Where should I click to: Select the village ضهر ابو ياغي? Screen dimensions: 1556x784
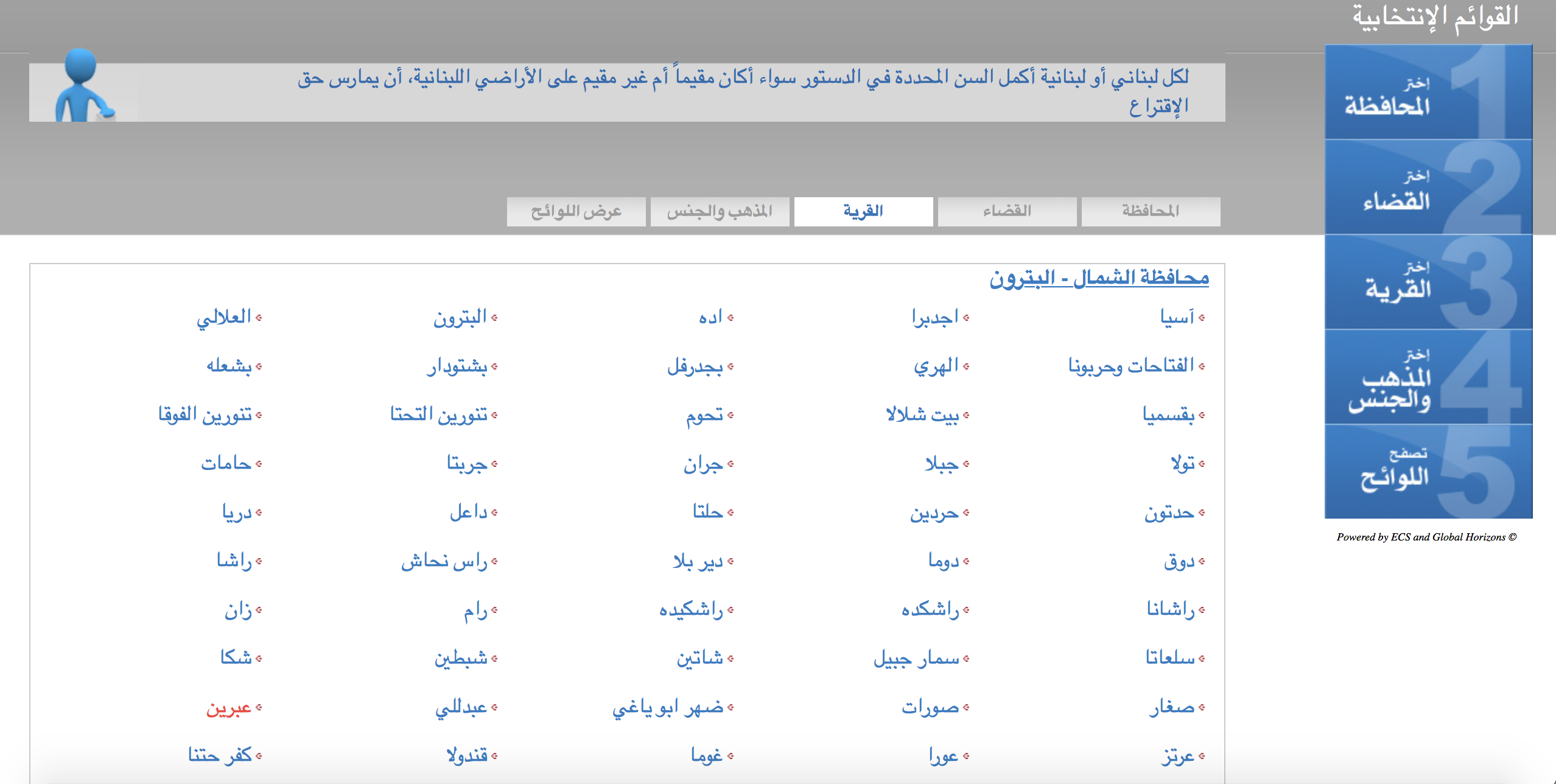668,707
